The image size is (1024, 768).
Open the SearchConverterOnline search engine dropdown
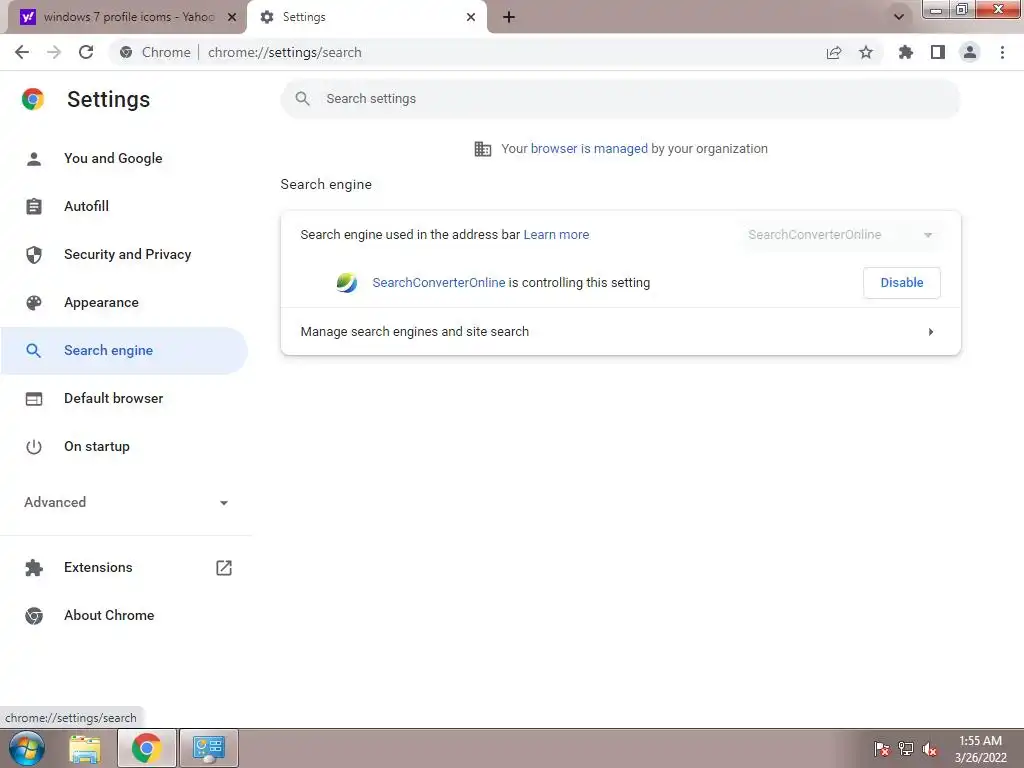click(x=841, y=234)
